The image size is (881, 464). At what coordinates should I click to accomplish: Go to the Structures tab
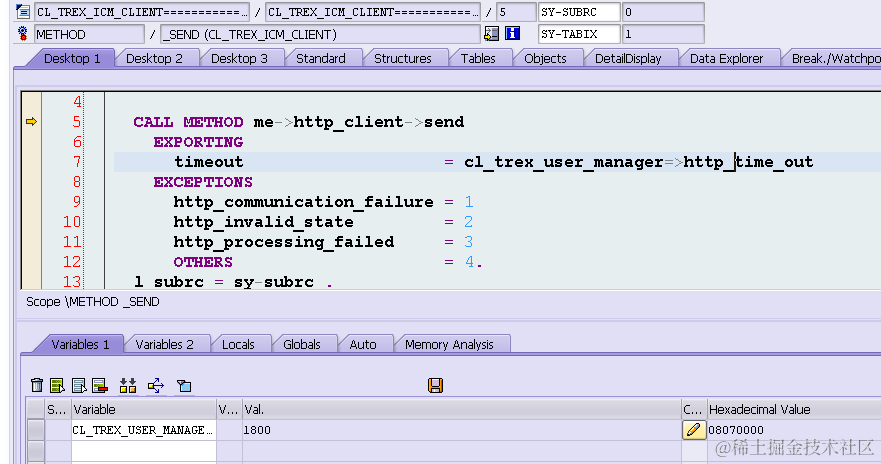[403, 58]
